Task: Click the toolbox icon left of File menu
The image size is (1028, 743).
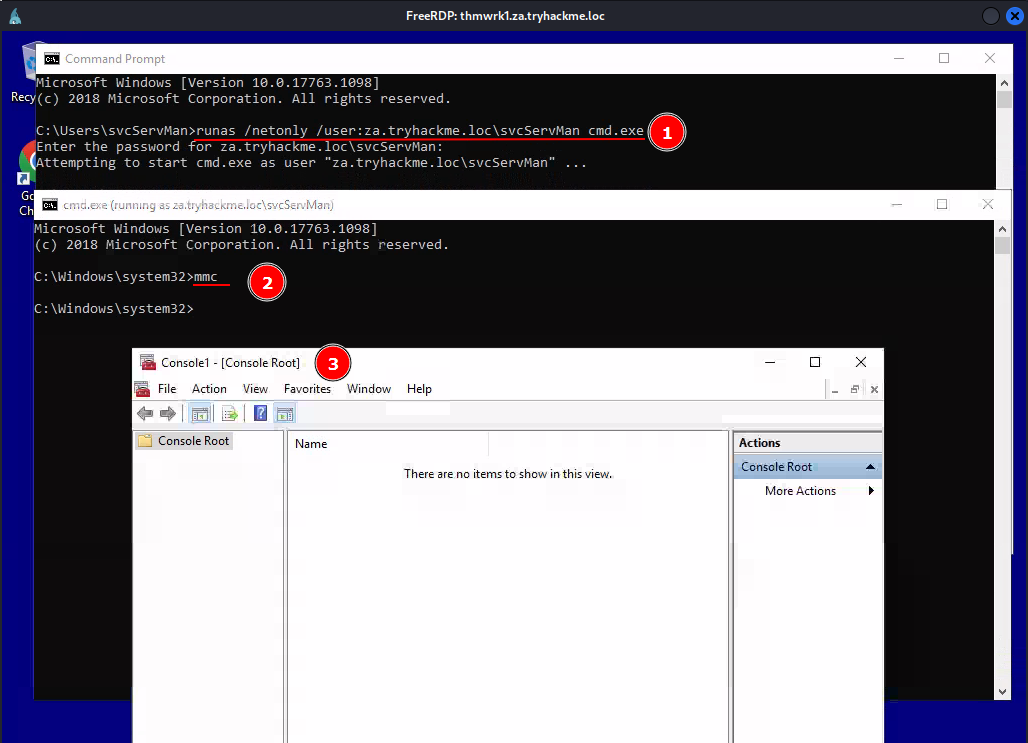Action: pos(142,389)
